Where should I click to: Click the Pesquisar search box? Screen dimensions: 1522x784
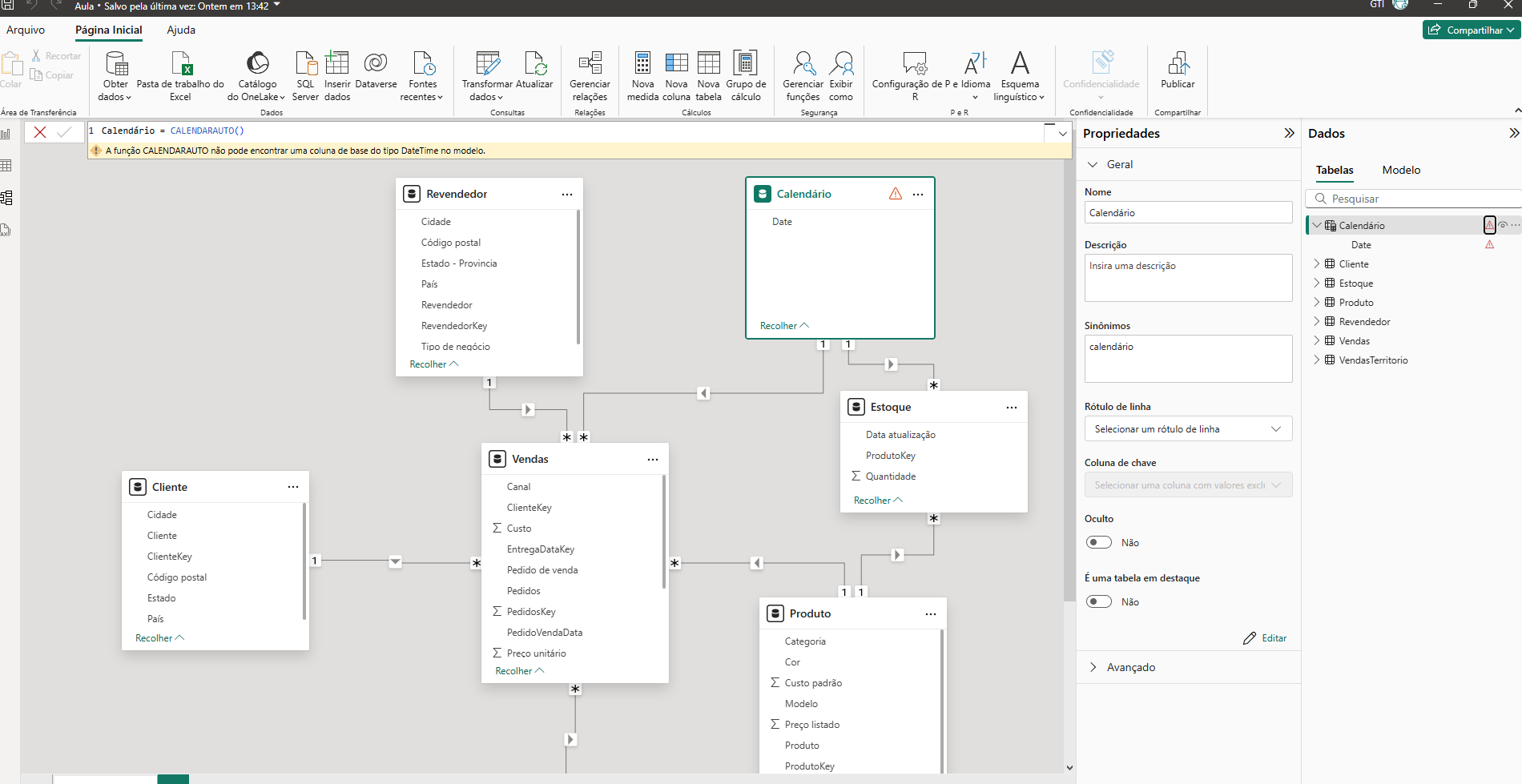pos(1413,199)
